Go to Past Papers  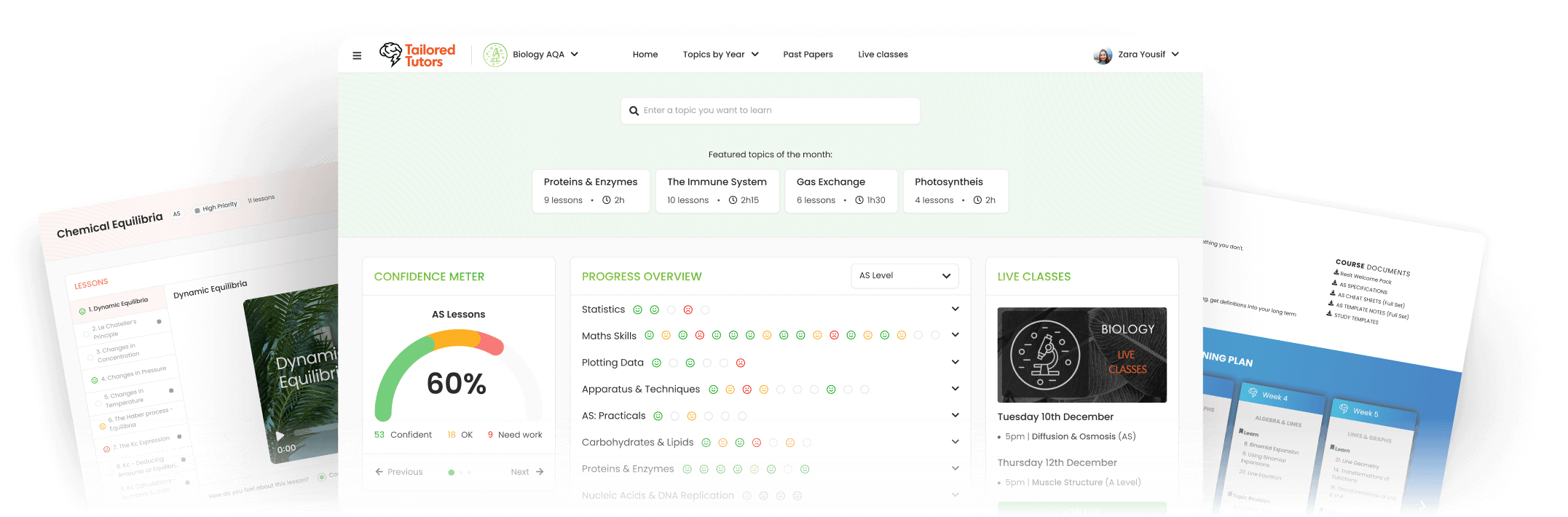[x=808, y=55]
